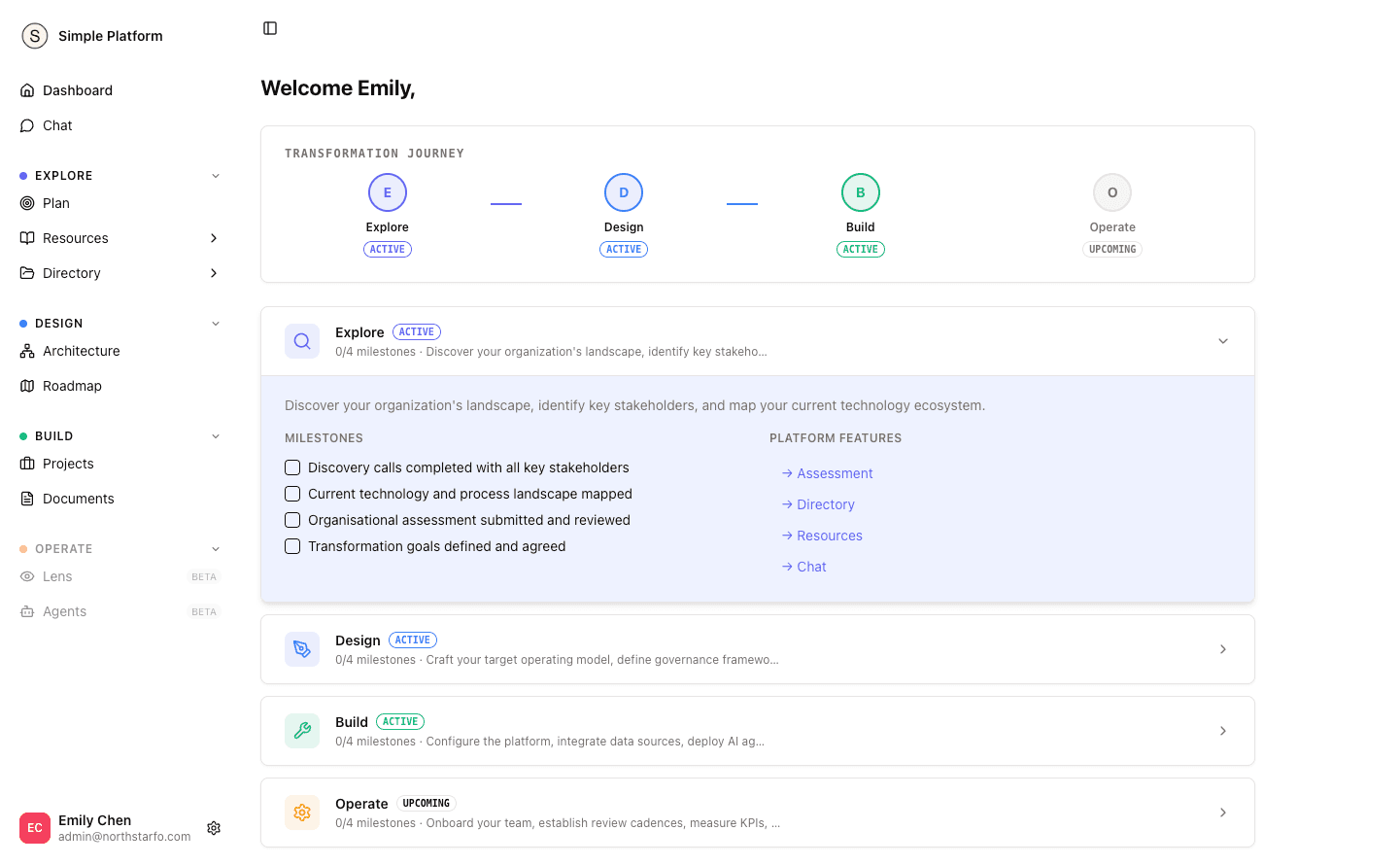Click the Explore magnifier icon in card

[x=302, y=341]
